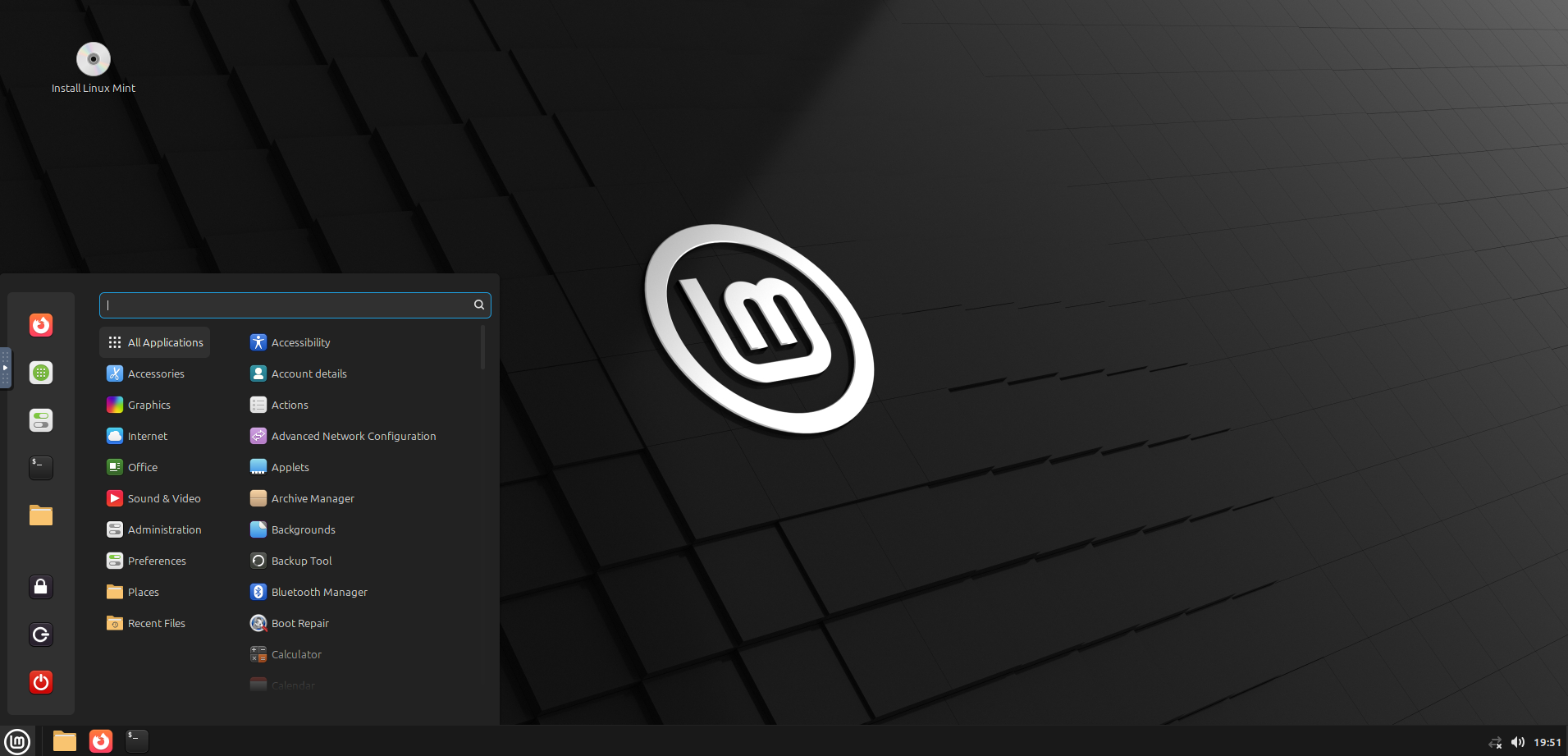
Task: Open Firefox from the menu favorites sidebar
Action: coord(41,325)
